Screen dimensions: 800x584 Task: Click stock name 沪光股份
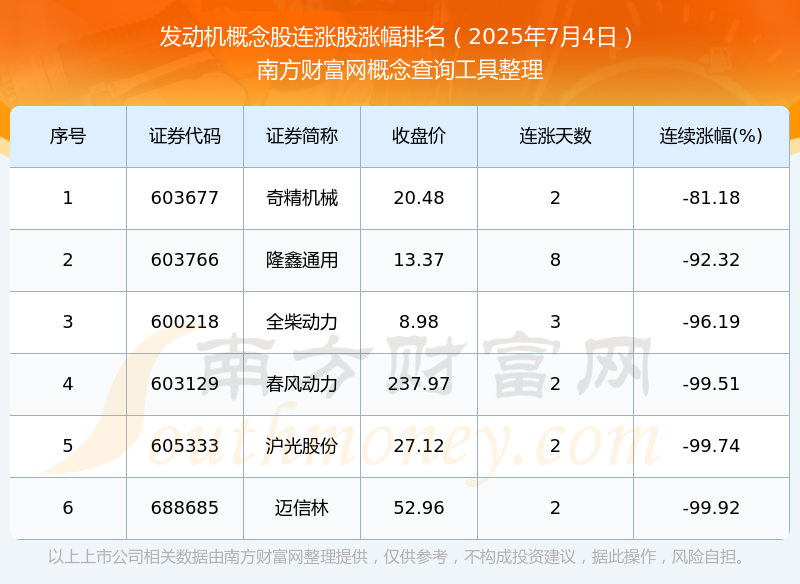(302, 446)
